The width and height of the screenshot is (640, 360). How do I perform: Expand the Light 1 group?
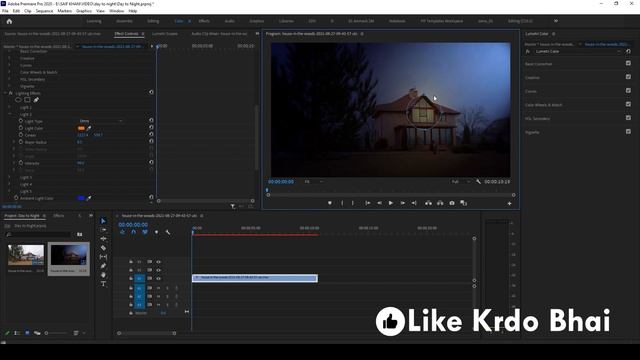tap(9, 107)
